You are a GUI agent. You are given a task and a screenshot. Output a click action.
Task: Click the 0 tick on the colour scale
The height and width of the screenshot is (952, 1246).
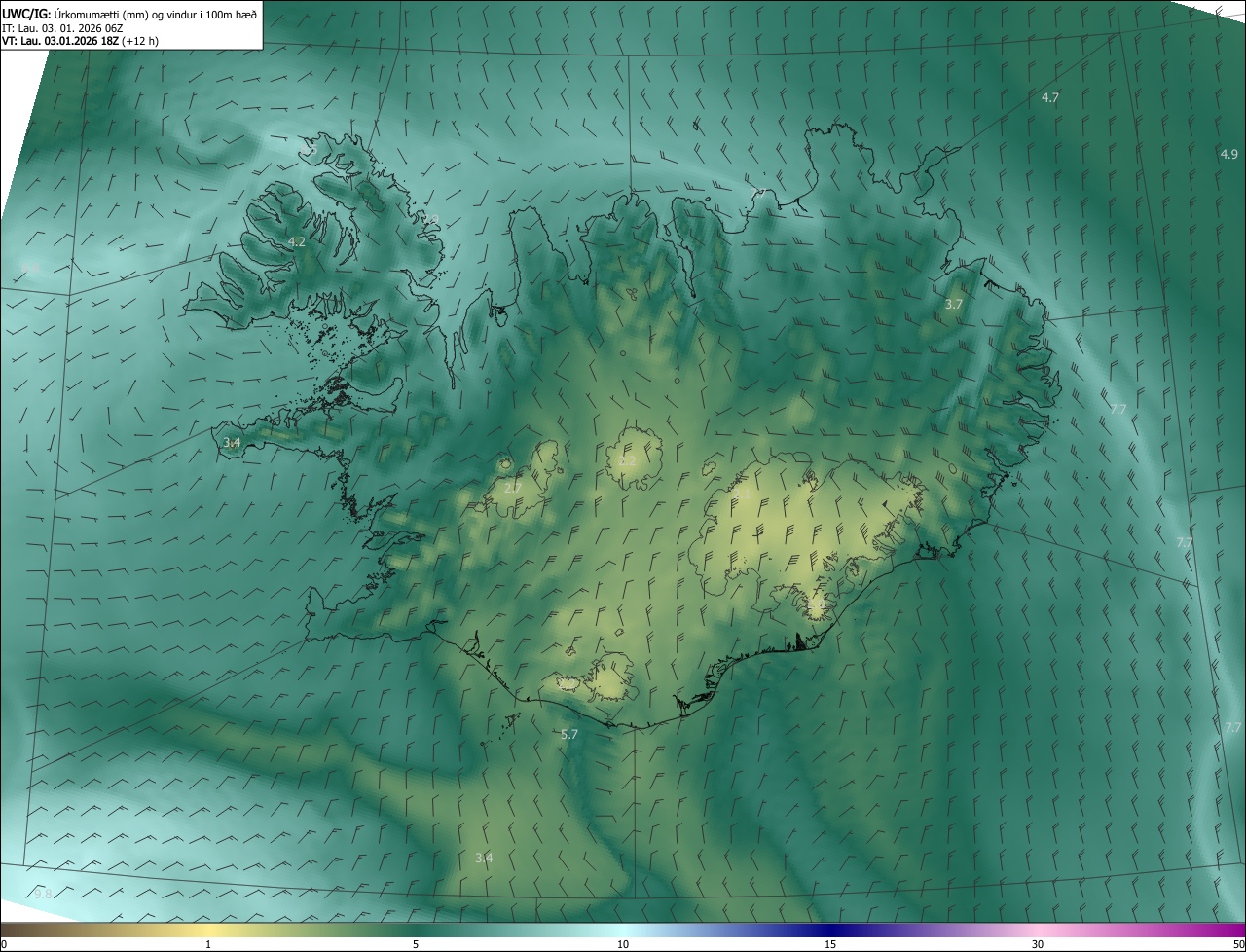click(4, 944)
